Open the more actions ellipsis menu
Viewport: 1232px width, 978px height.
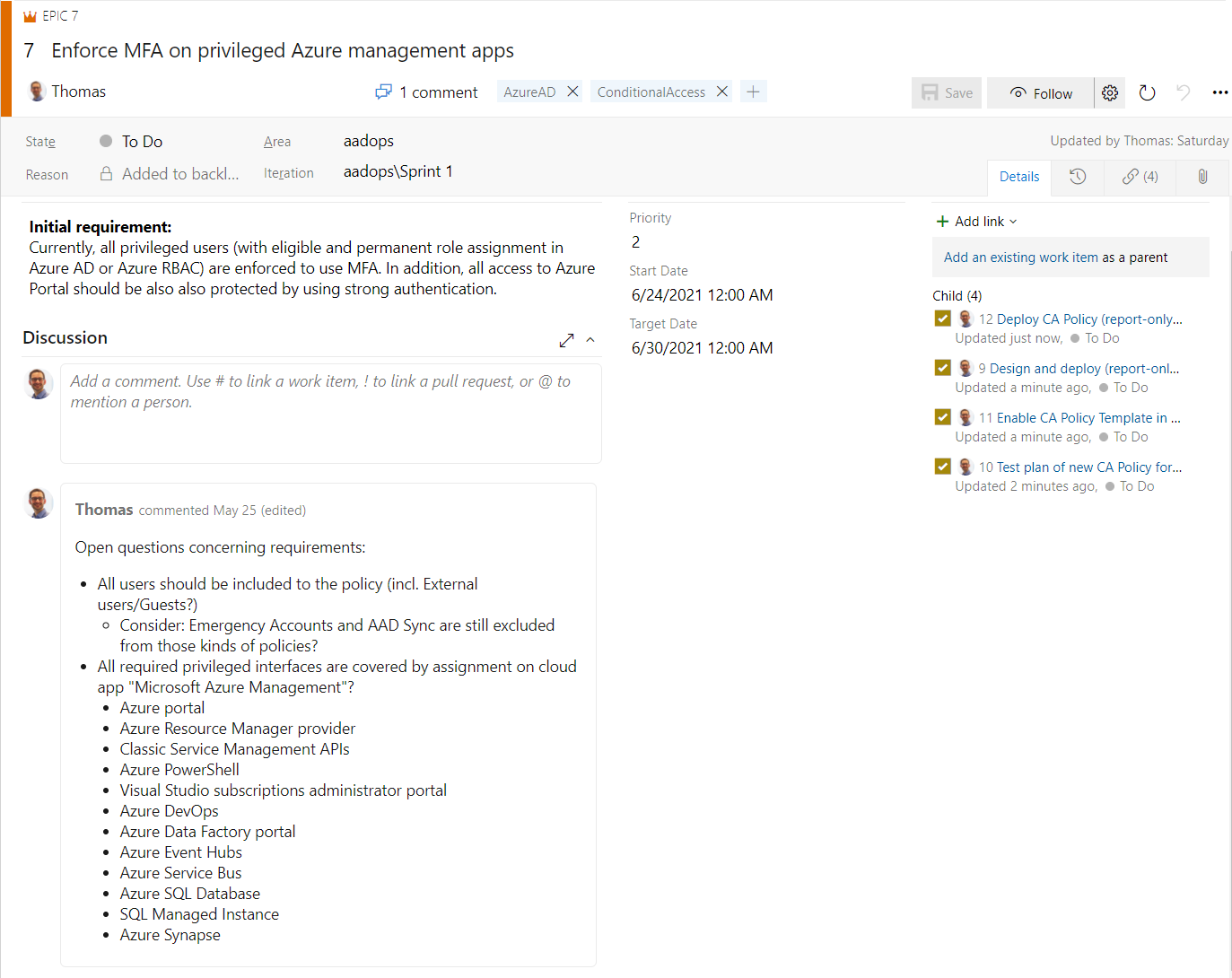(1219, 92)
